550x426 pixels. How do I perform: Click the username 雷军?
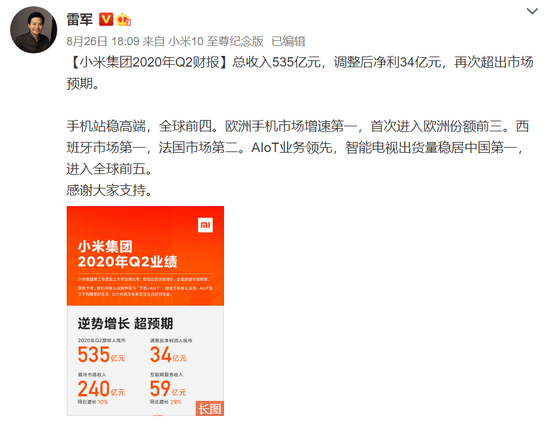click(80, 19)
